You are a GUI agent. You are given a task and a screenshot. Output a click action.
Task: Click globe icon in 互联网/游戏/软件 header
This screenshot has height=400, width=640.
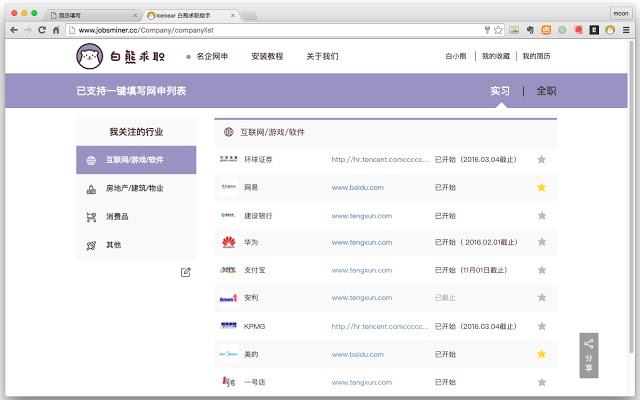[x=229, y=132]
